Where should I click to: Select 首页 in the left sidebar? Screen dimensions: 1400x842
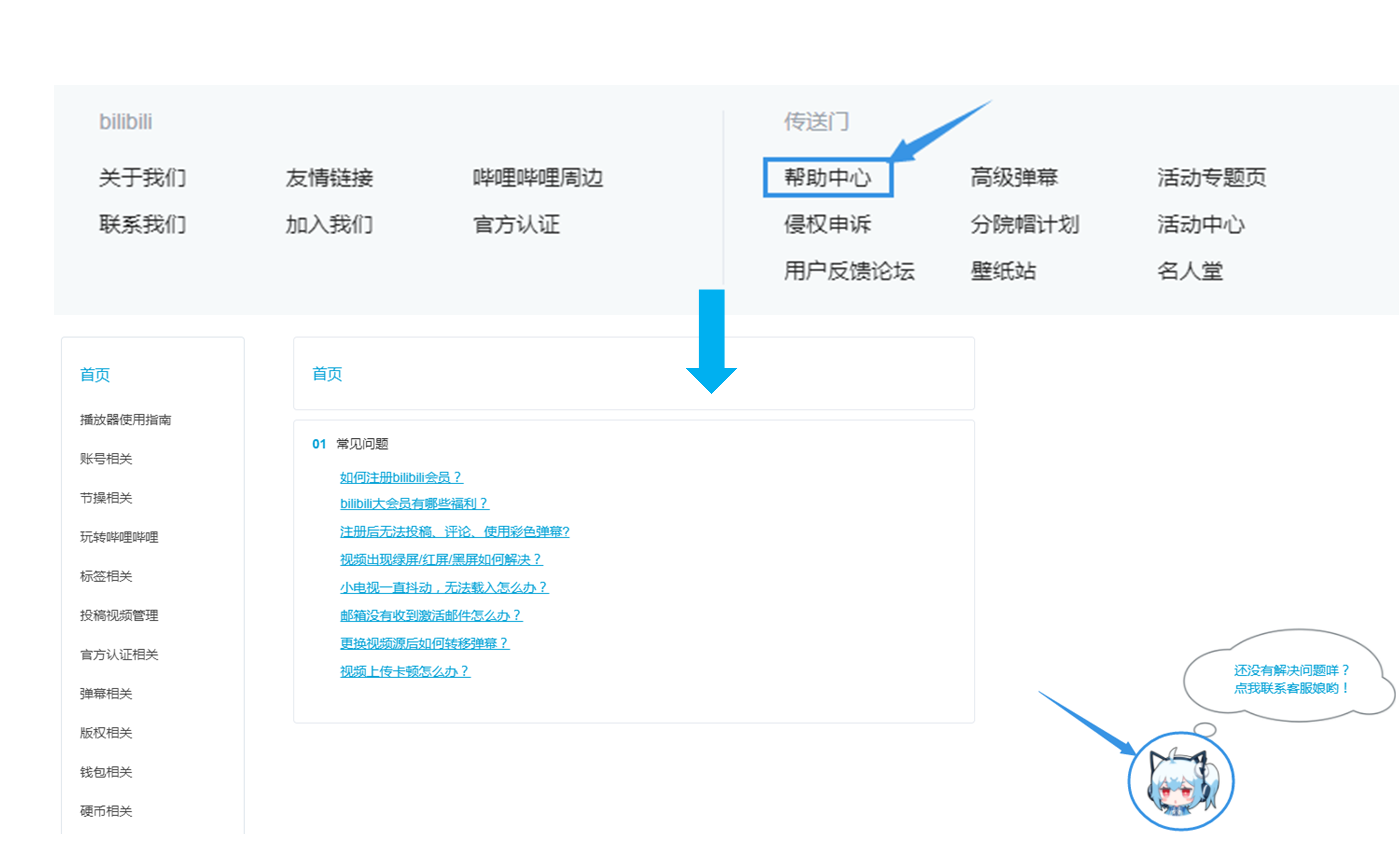(x=95, y=375)
